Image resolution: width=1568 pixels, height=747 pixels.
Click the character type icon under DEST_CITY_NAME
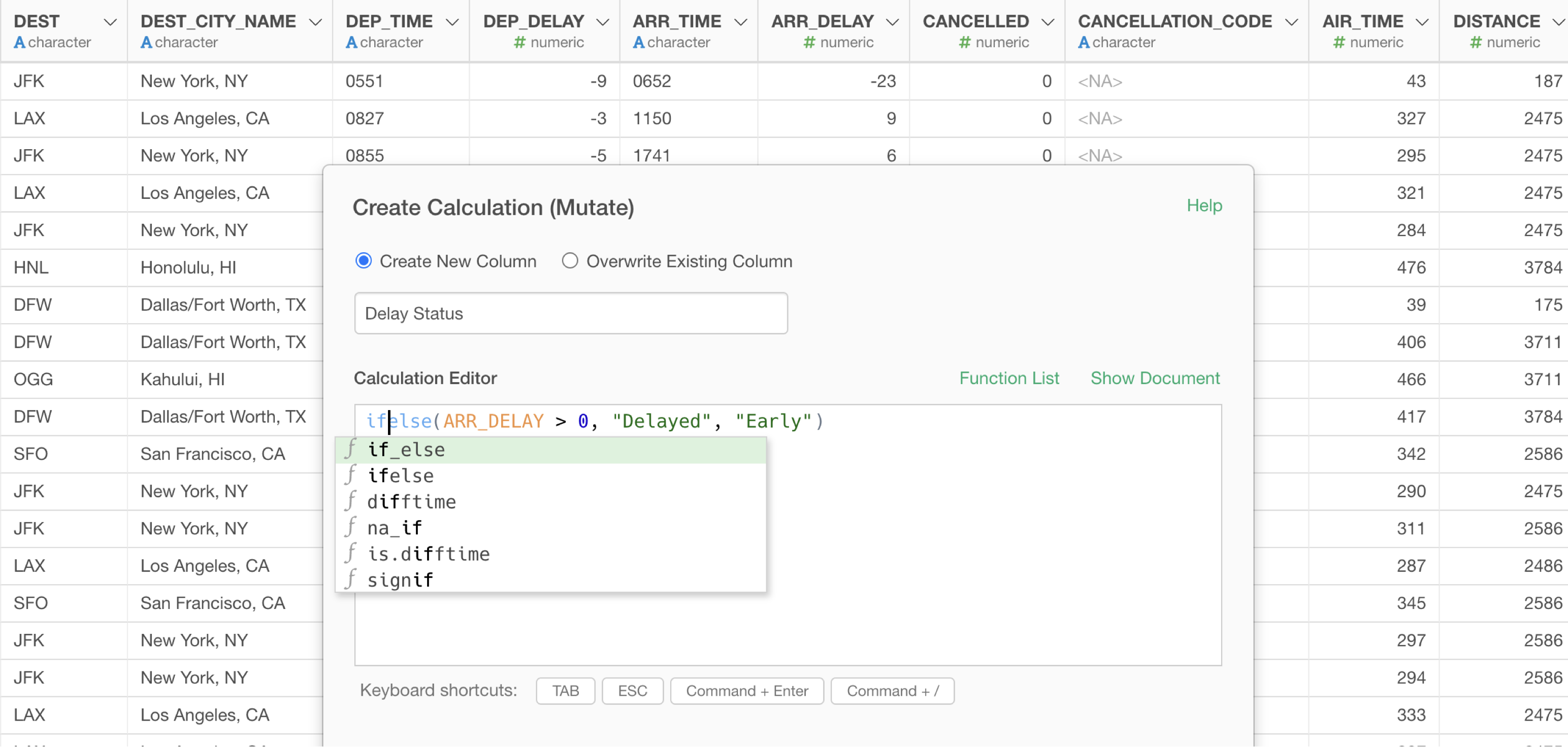coord(146,43)
